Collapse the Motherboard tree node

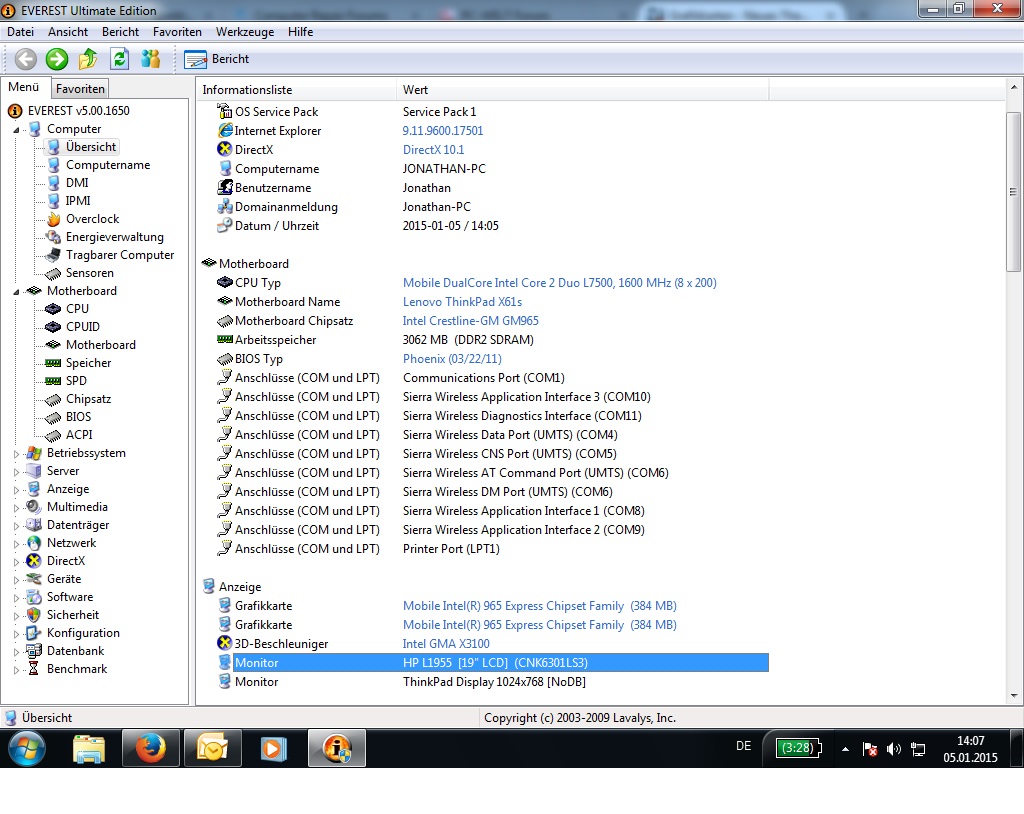coord(16,291)
